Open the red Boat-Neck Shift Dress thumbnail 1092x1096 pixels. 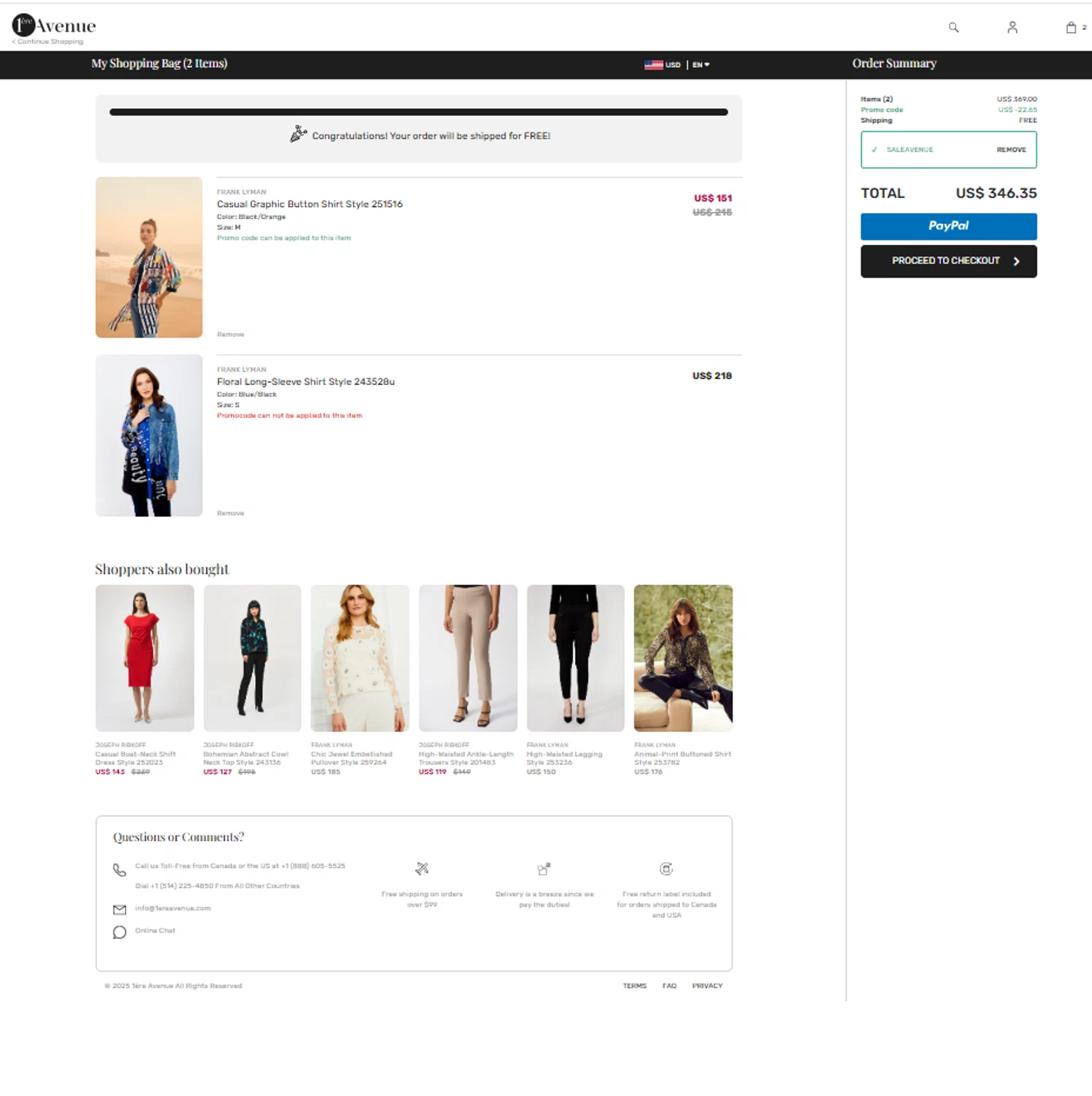tap(145, 658)
